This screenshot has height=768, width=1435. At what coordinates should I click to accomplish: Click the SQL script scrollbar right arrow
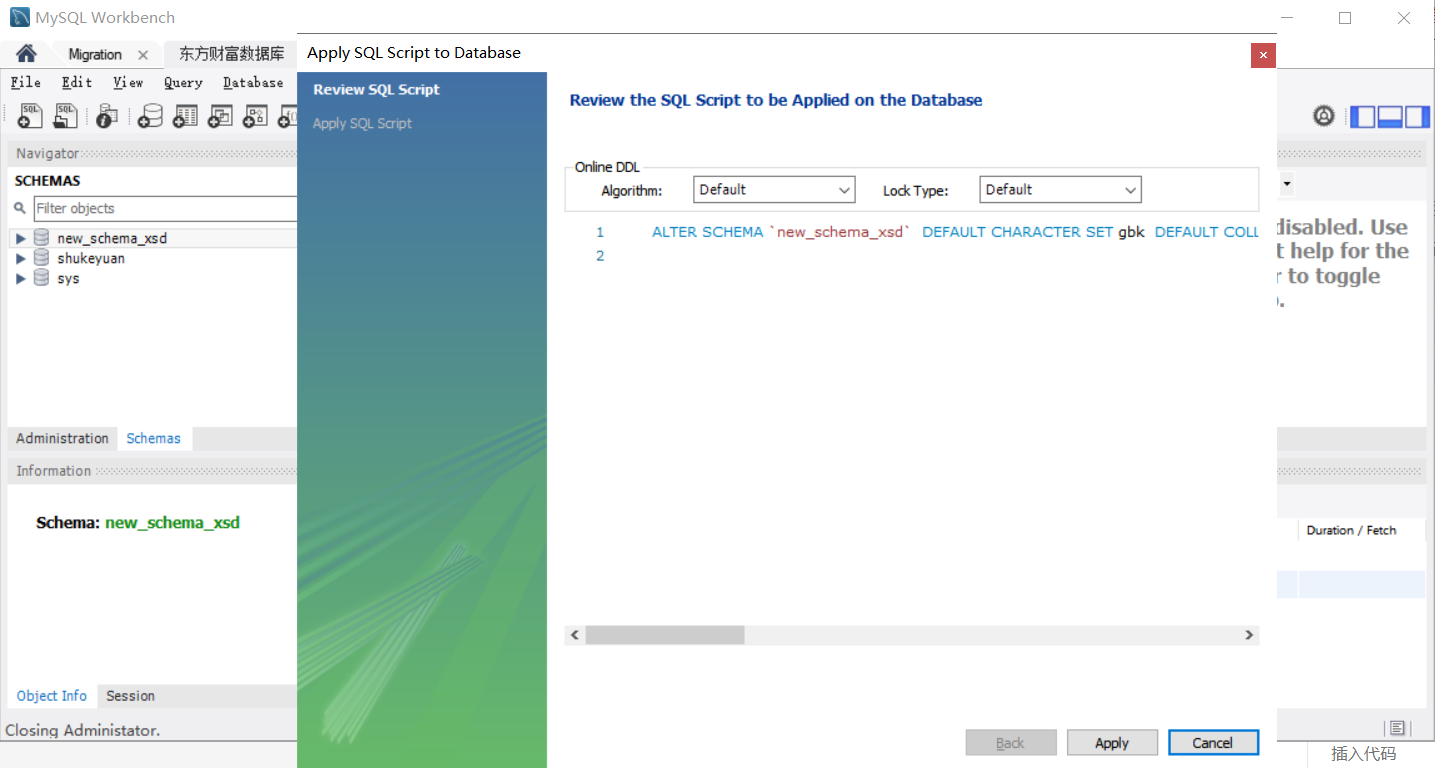(1249, 635)
